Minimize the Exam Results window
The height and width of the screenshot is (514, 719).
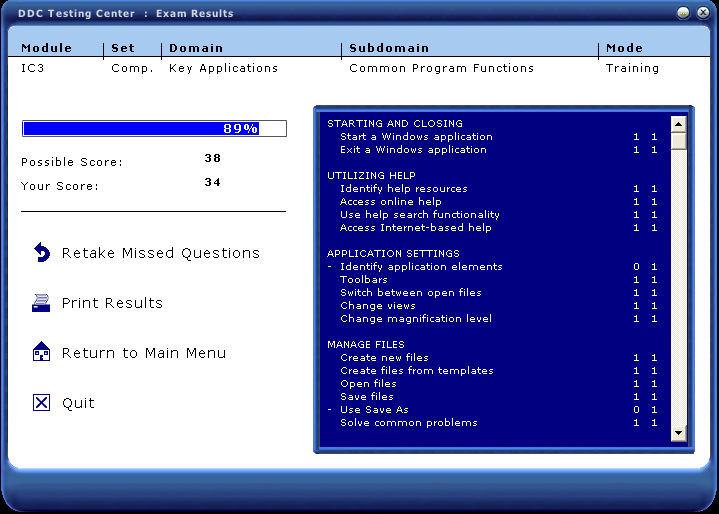point(683,13)
